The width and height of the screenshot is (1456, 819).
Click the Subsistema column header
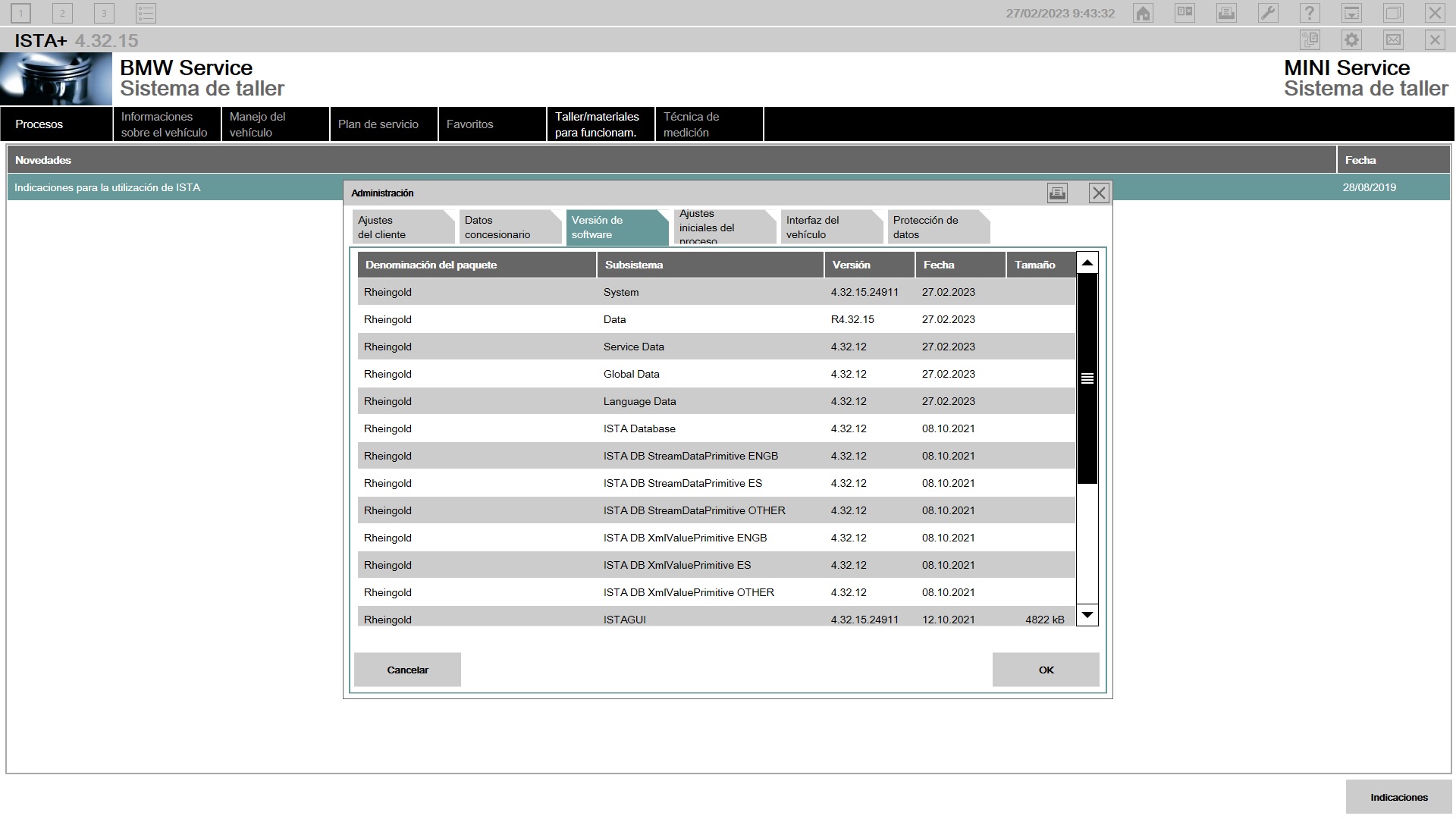click(x=711, y=265)
